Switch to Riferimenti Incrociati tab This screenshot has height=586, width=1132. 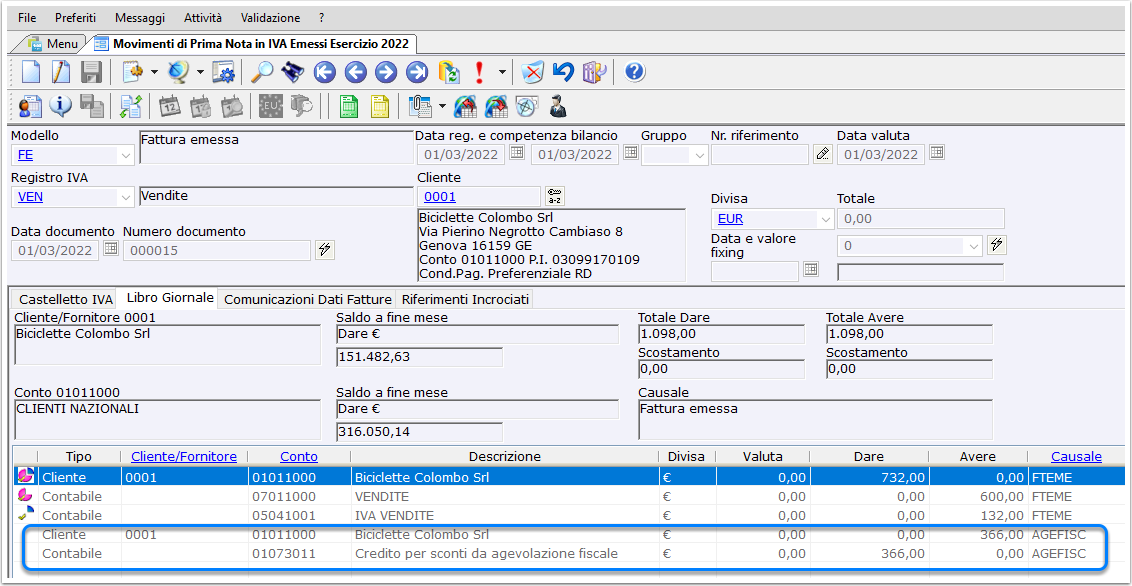[x=466, y=299]
